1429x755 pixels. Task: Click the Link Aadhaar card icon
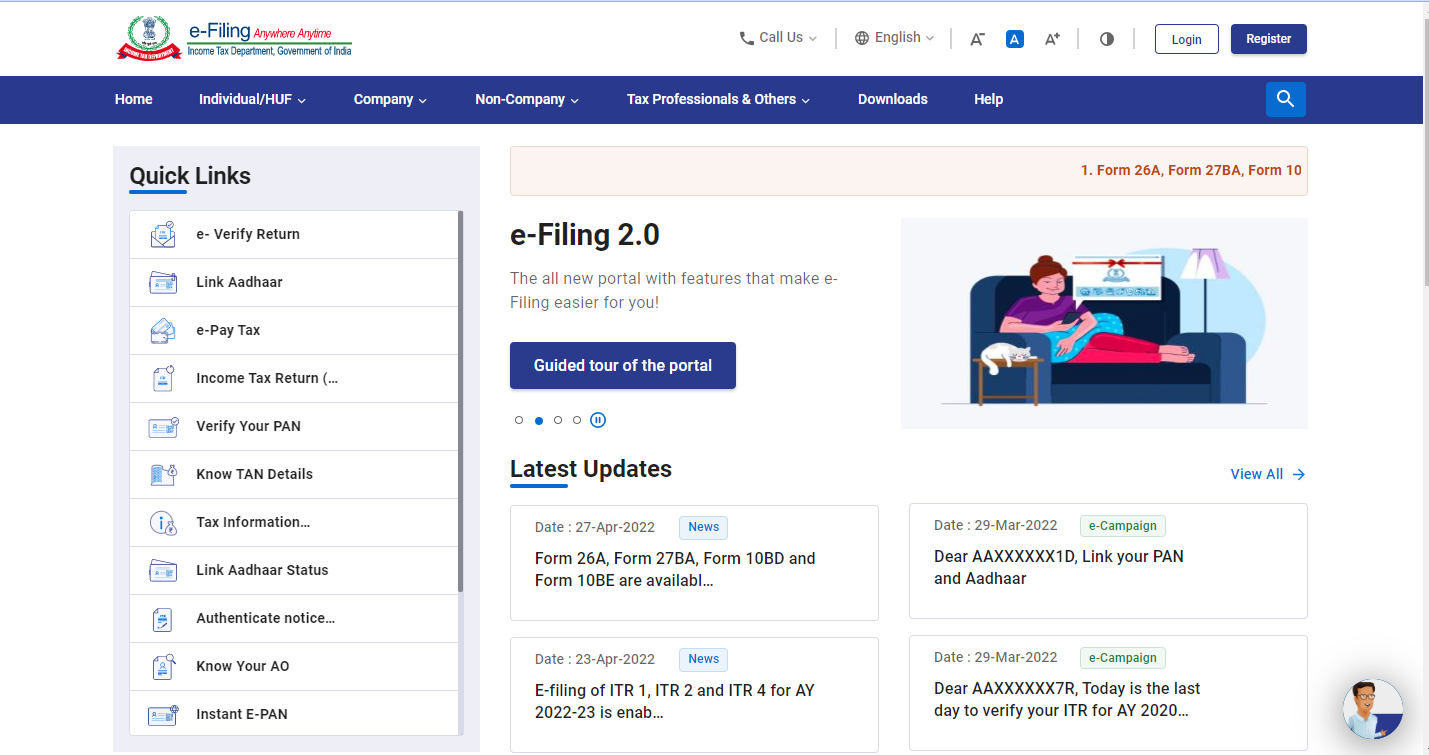163,282
